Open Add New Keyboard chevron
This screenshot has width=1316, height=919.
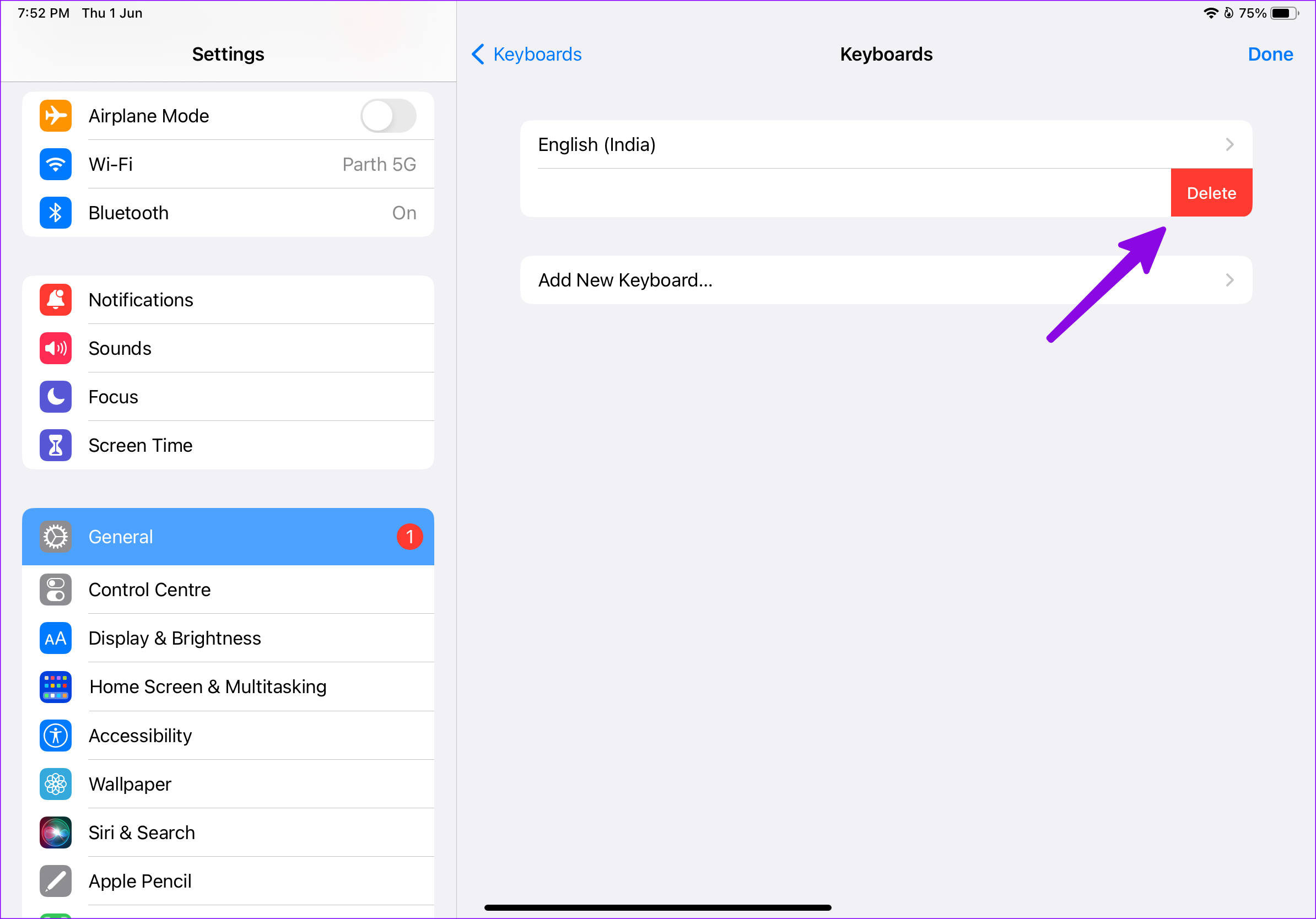[1229, 280]
